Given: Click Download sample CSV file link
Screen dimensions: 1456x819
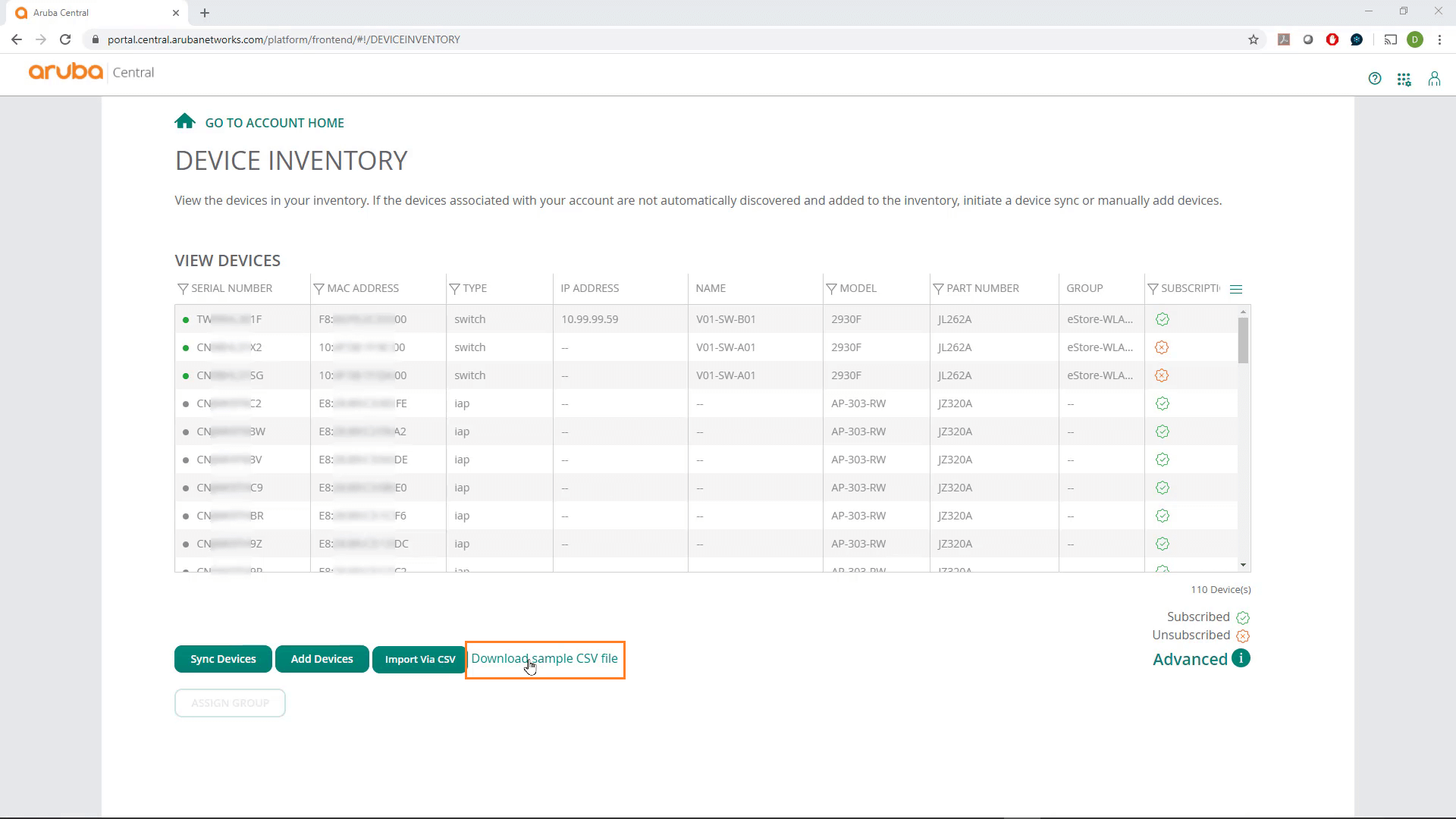Looking at the screenshot, I should click(544, 658).
